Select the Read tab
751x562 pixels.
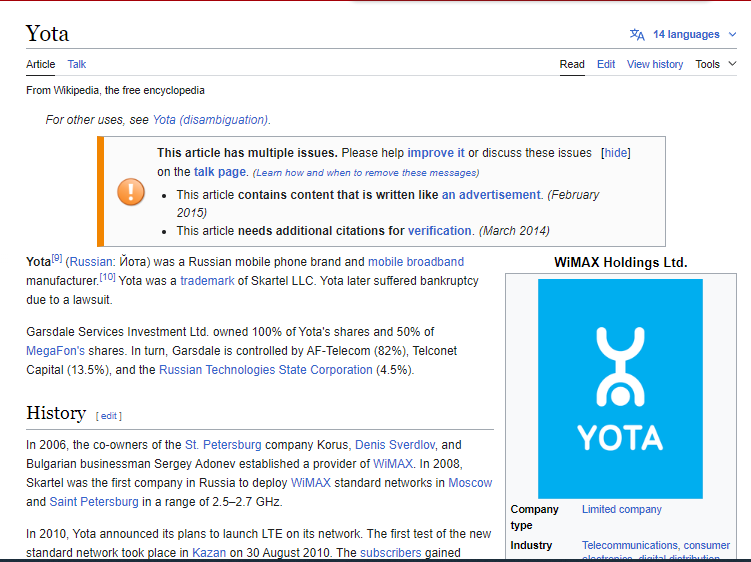coord(572,64)
